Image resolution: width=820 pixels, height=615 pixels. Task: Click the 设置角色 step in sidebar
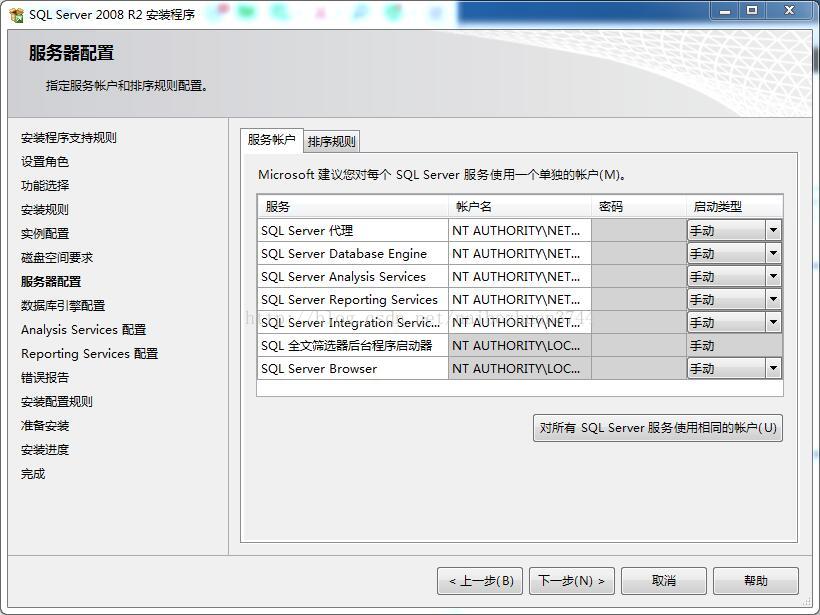(x=44, y=162)
